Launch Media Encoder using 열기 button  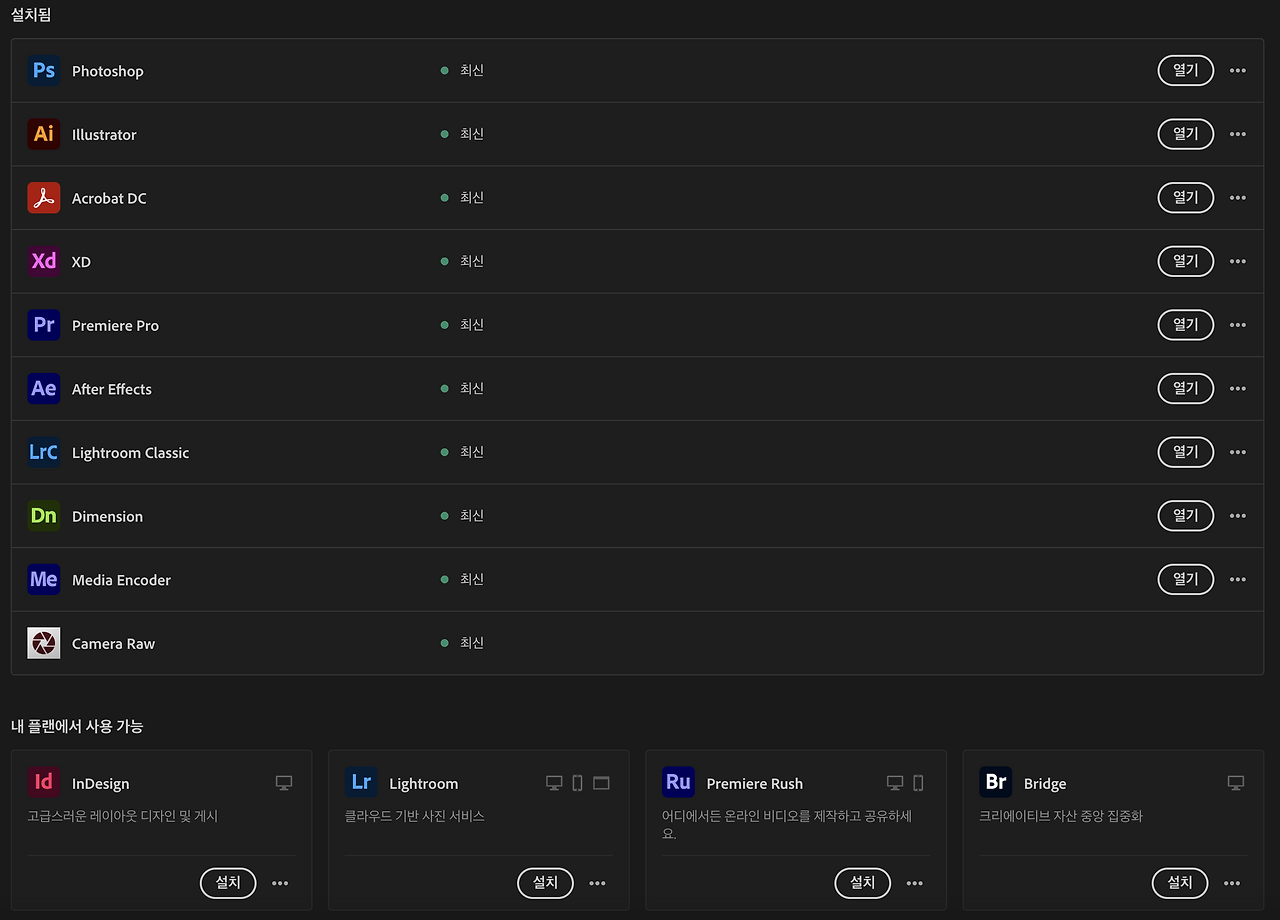tap(1186, 579)
